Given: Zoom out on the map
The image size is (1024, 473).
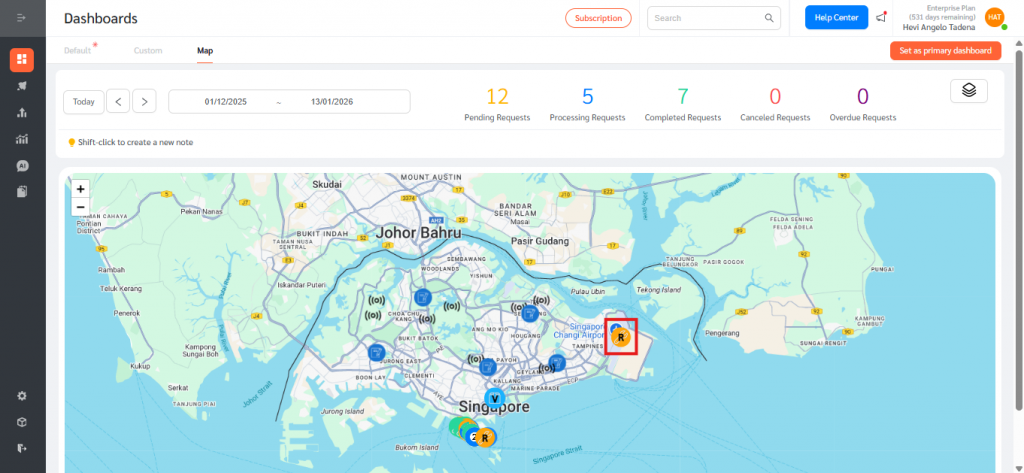Looking at the screenshot, I should click(81, 207).
